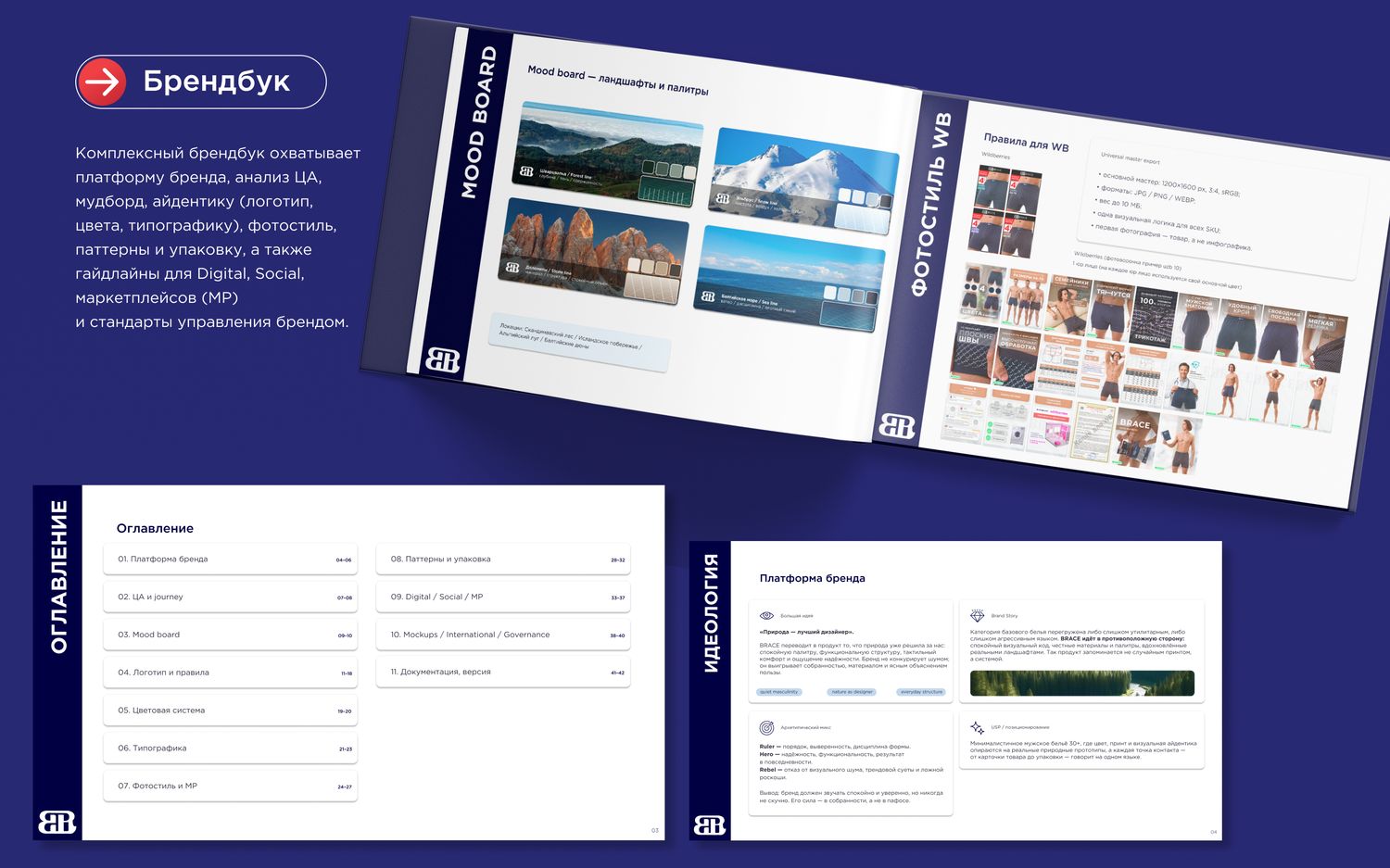
Task: Select contents entry 05. Цветовая система
Action: pos(230,711)
